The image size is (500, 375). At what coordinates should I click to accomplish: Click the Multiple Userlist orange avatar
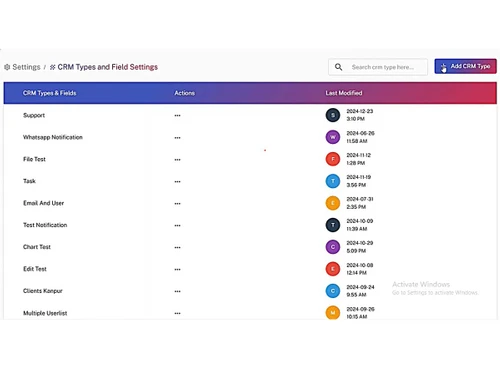pyautogui.click(x=333, y=313)
